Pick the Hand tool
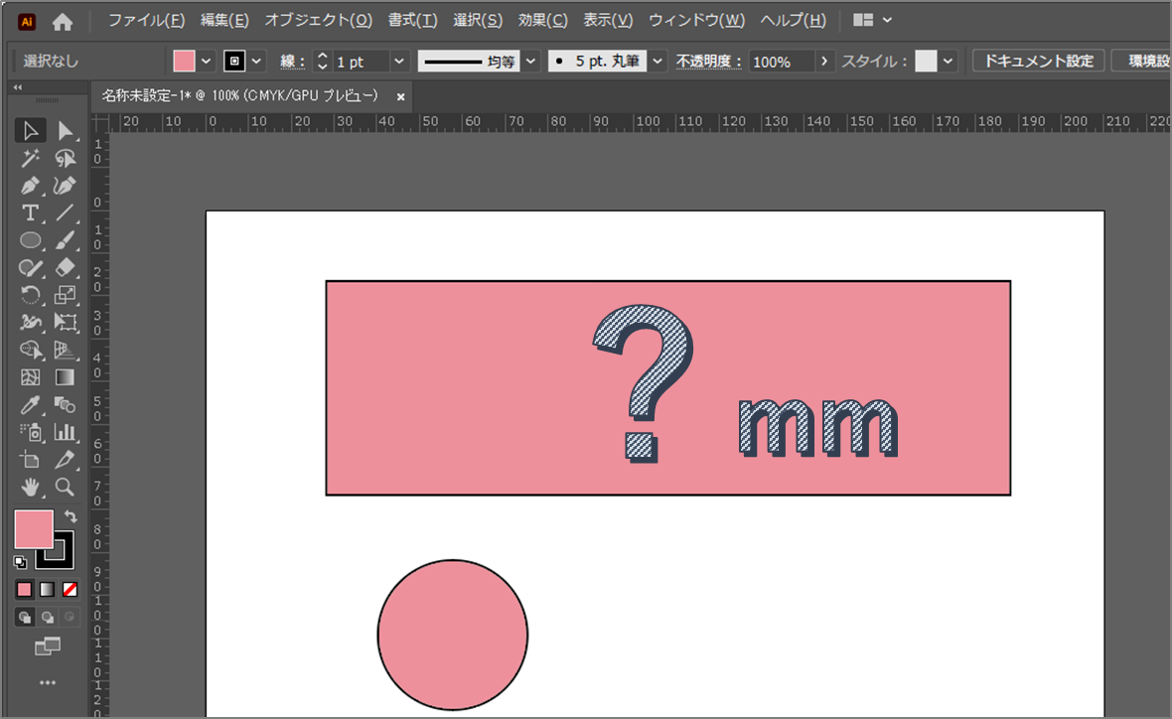Viewport: 1172px width, 719px height. click(30, 487)
